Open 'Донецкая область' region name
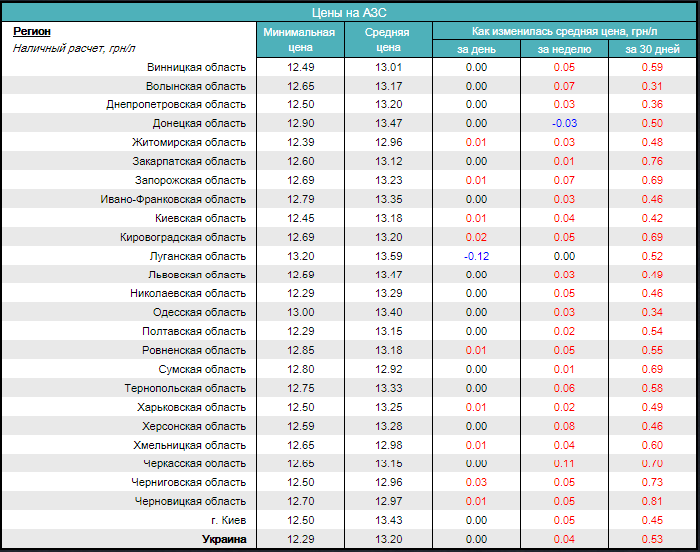 coord(198,123)
